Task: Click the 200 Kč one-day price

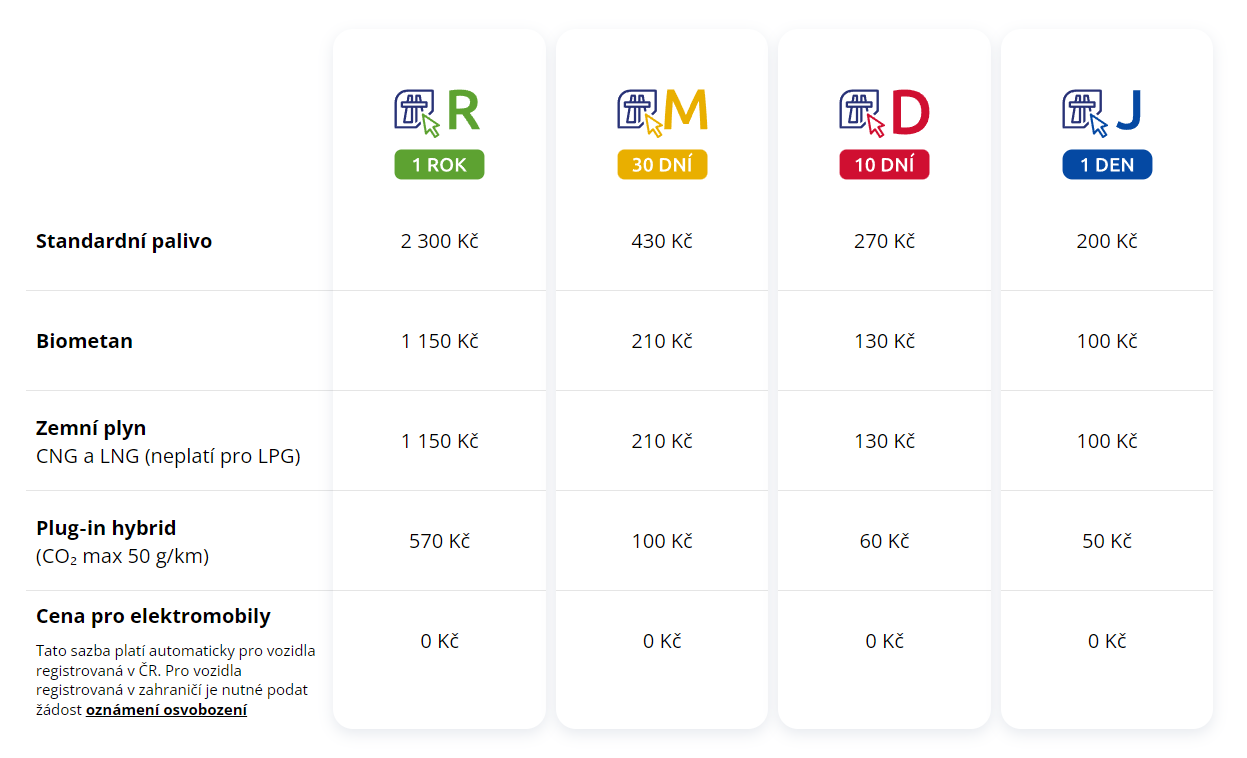Action: pyautogui.click(x=1107, y=241)
